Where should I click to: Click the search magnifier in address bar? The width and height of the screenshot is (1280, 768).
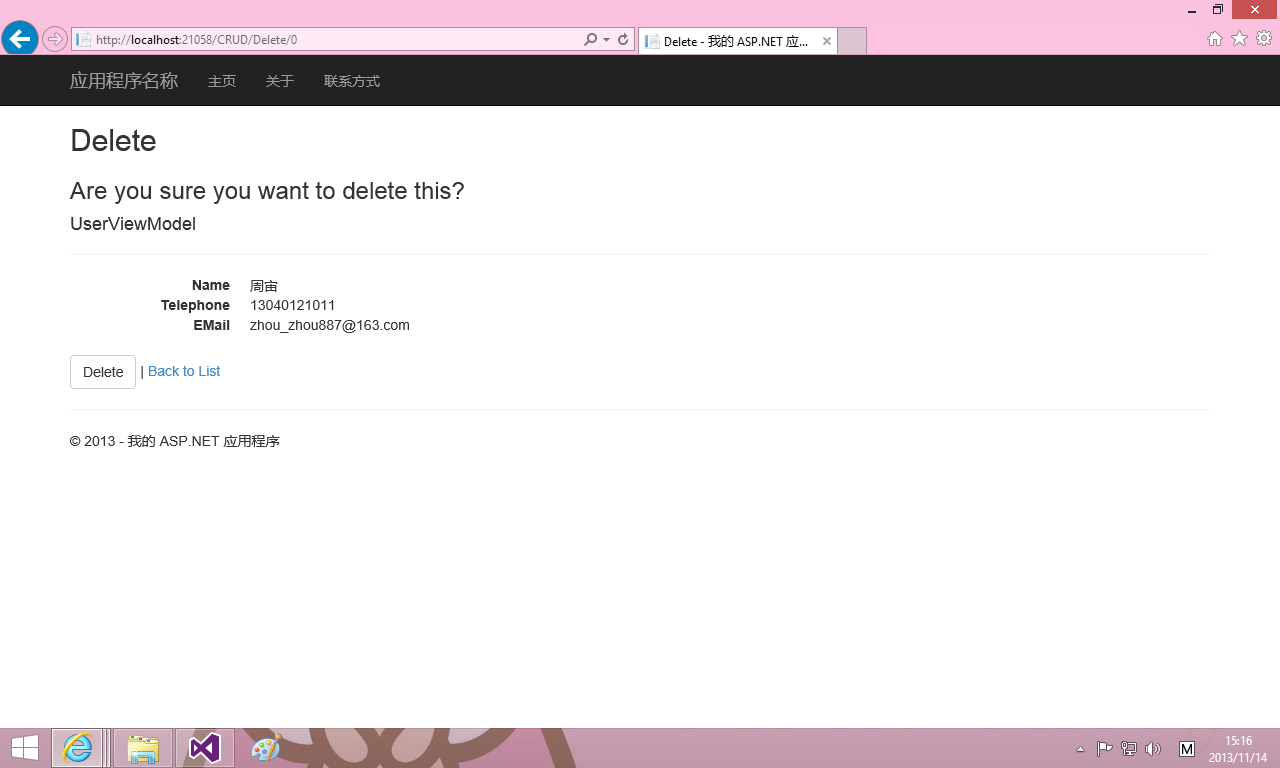[x=590, y=39]
